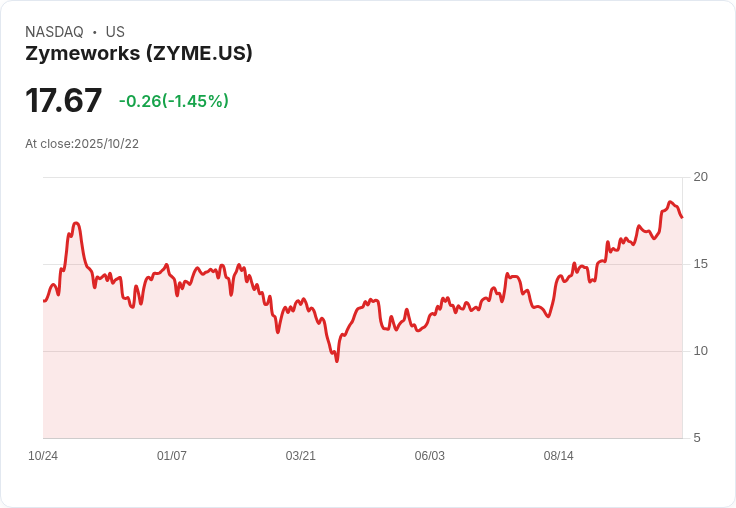Select the 01/07 date on the x-axis

(172, 456)
